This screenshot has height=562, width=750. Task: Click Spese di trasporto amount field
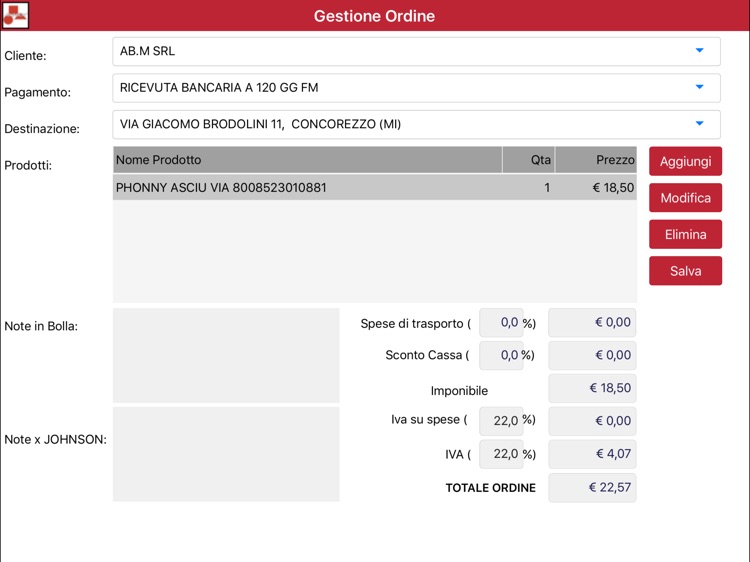592,322
